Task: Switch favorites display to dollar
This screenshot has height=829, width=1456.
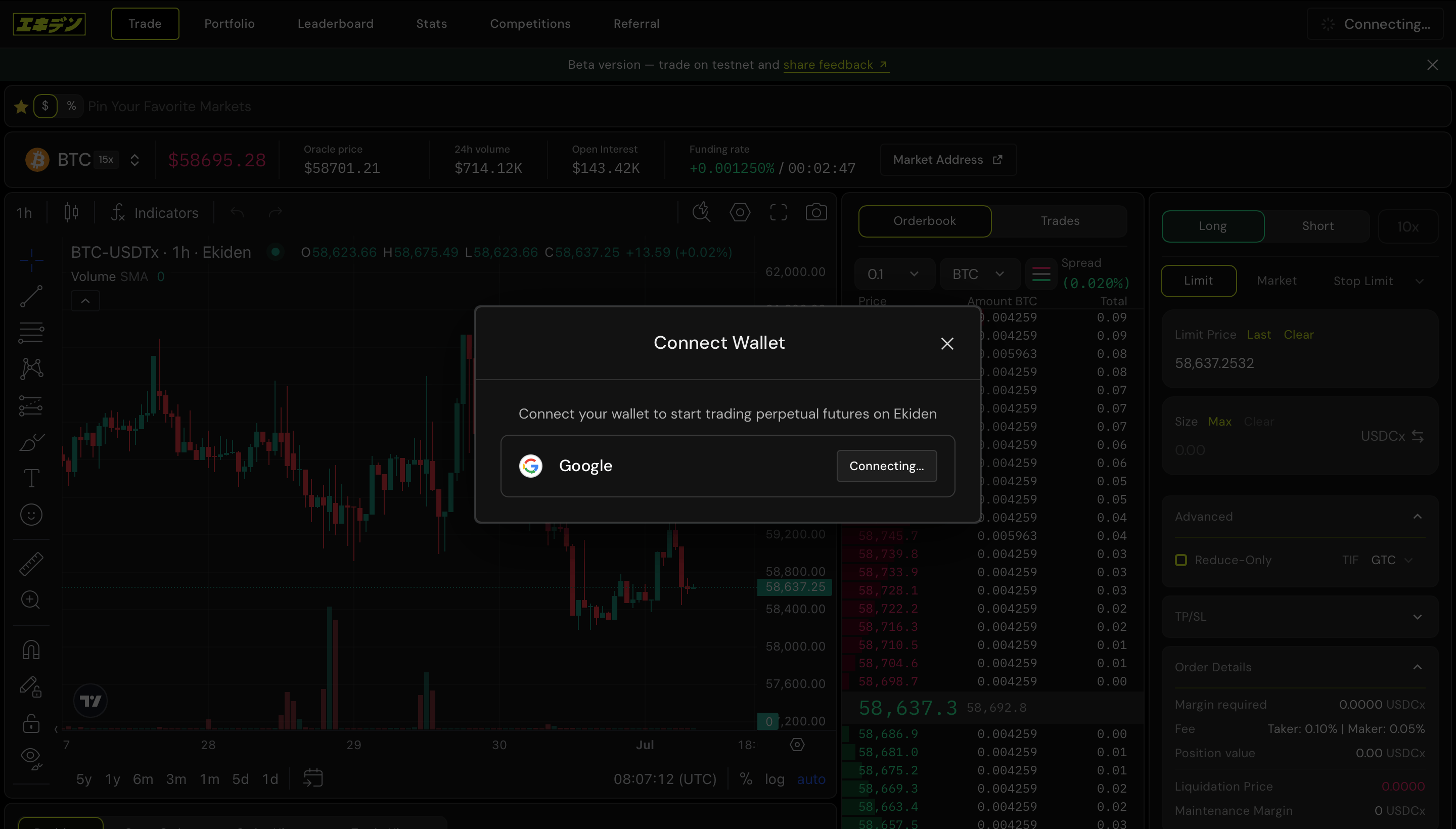Action: [45, 107]
